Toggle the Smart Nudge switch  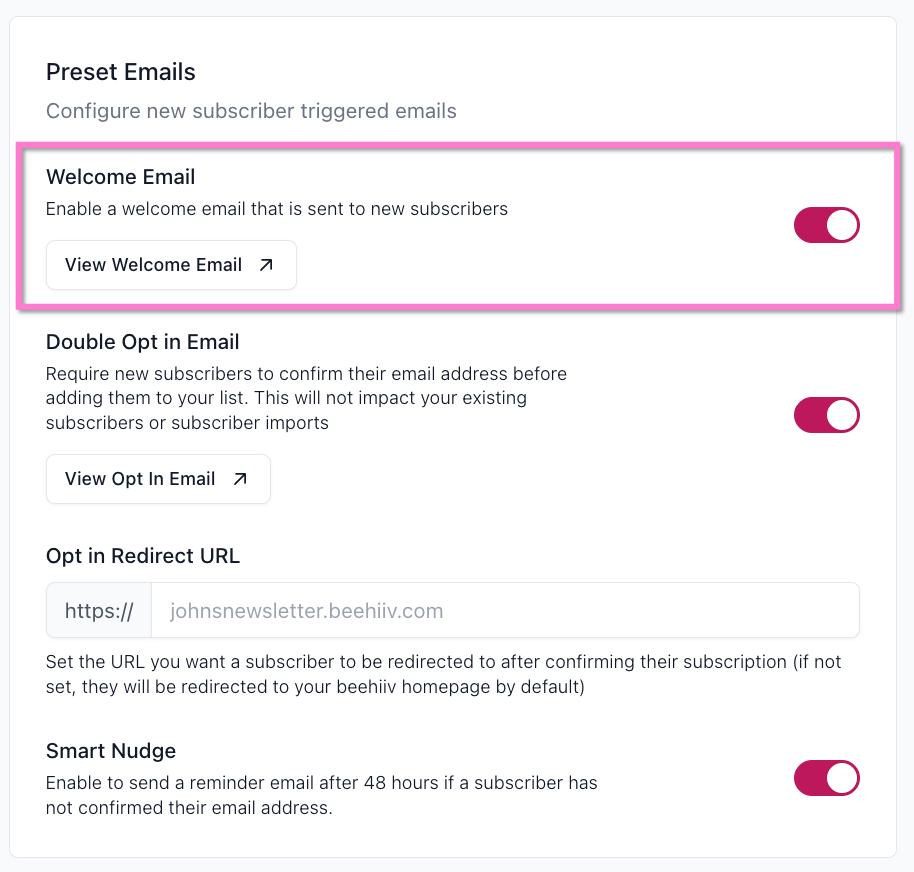point(827,778)
